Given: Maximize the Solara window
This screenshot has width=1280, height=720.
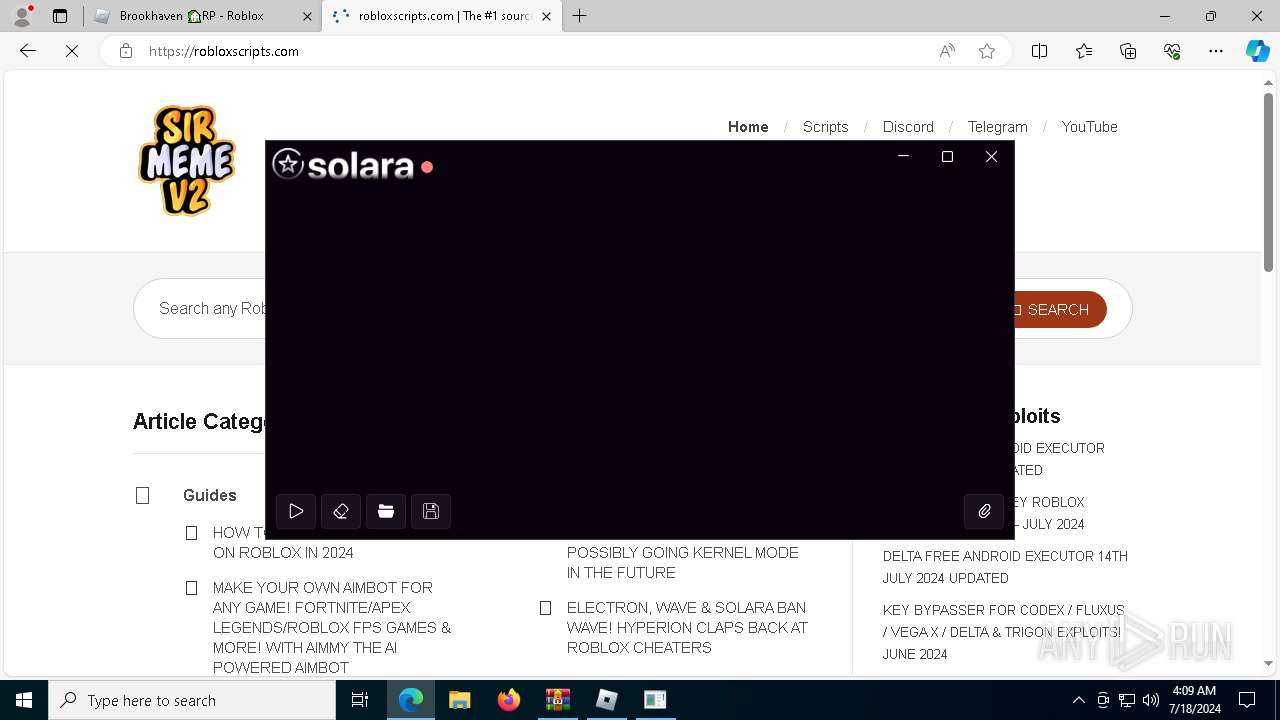Looking at the screenshot, I should coord(947,156).
